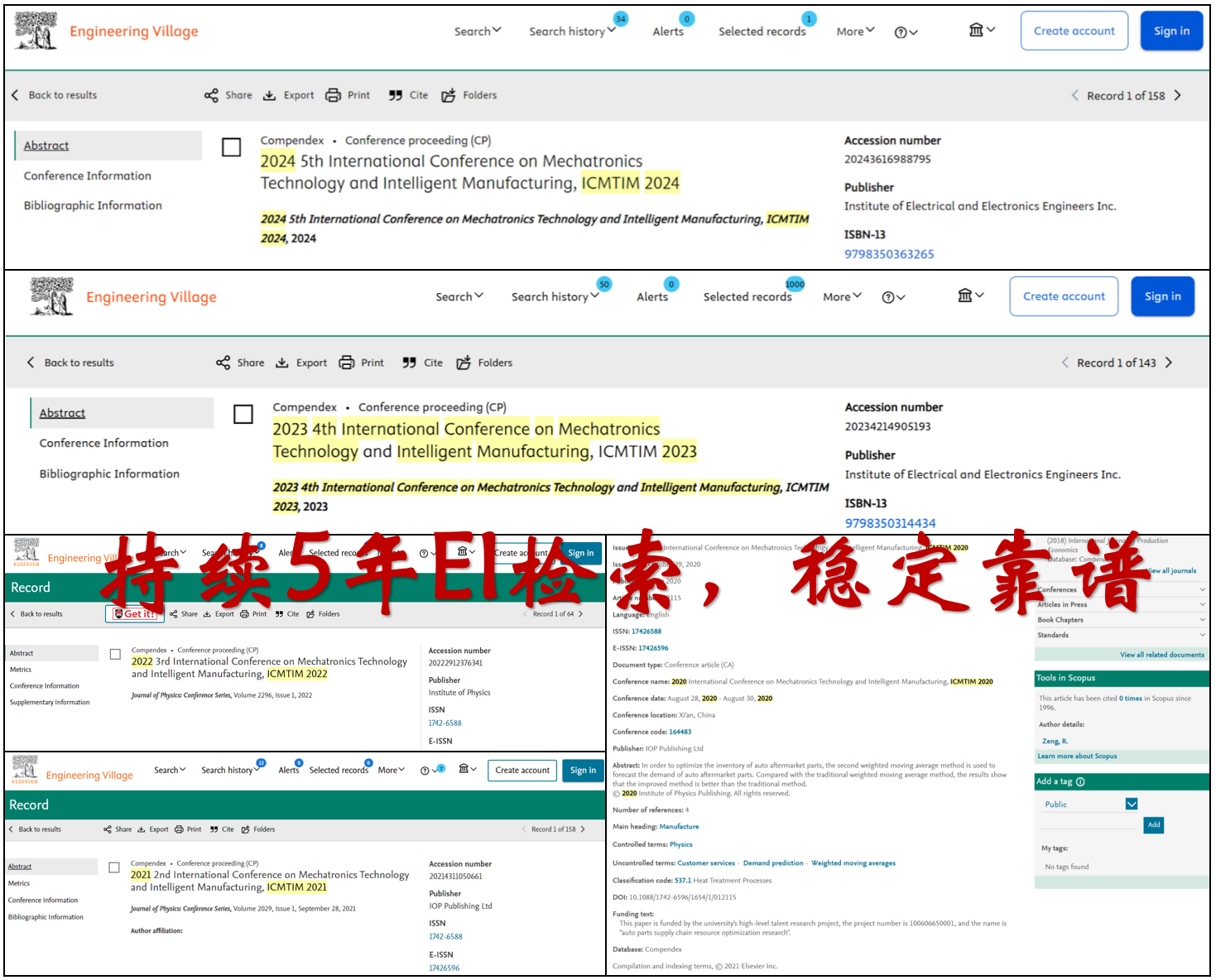This screenshot has width=1216, height=980.
Task: Click Print icon on the ICMTIM 2023 record
Action: click(347, 363)
